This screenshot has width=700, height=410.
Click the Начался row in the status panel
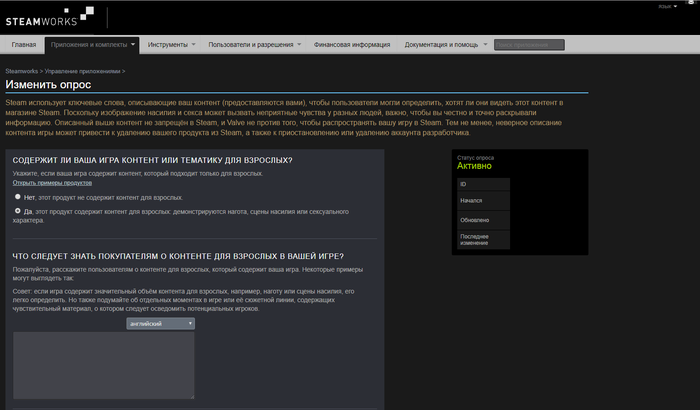click(483, 202)
